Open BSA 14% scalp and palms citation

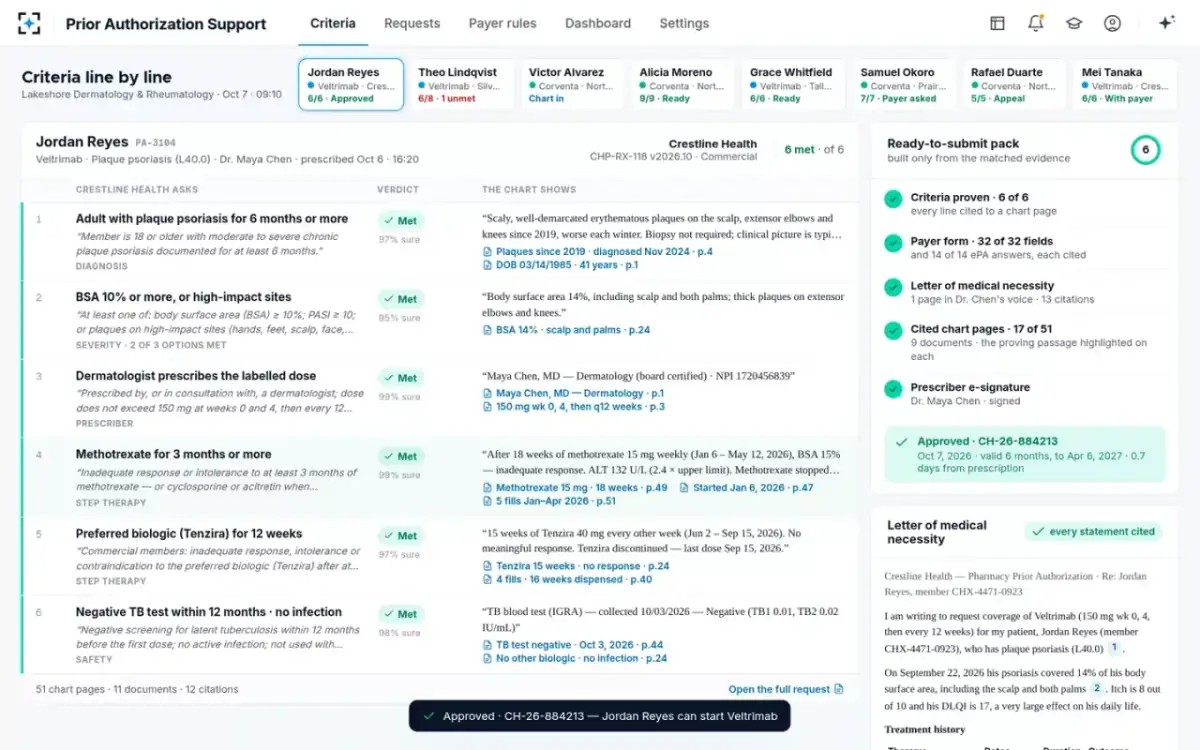[566, 330]
